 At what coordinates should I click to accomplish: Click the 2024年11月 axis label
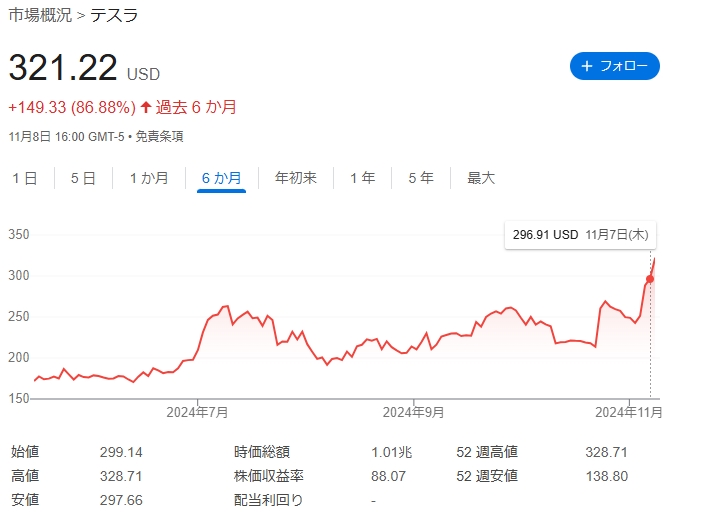629,412
